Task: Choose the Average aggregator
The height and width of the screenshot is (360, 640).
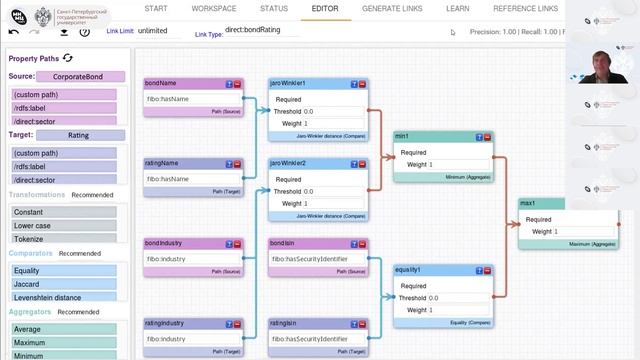Action: [64, 329]
